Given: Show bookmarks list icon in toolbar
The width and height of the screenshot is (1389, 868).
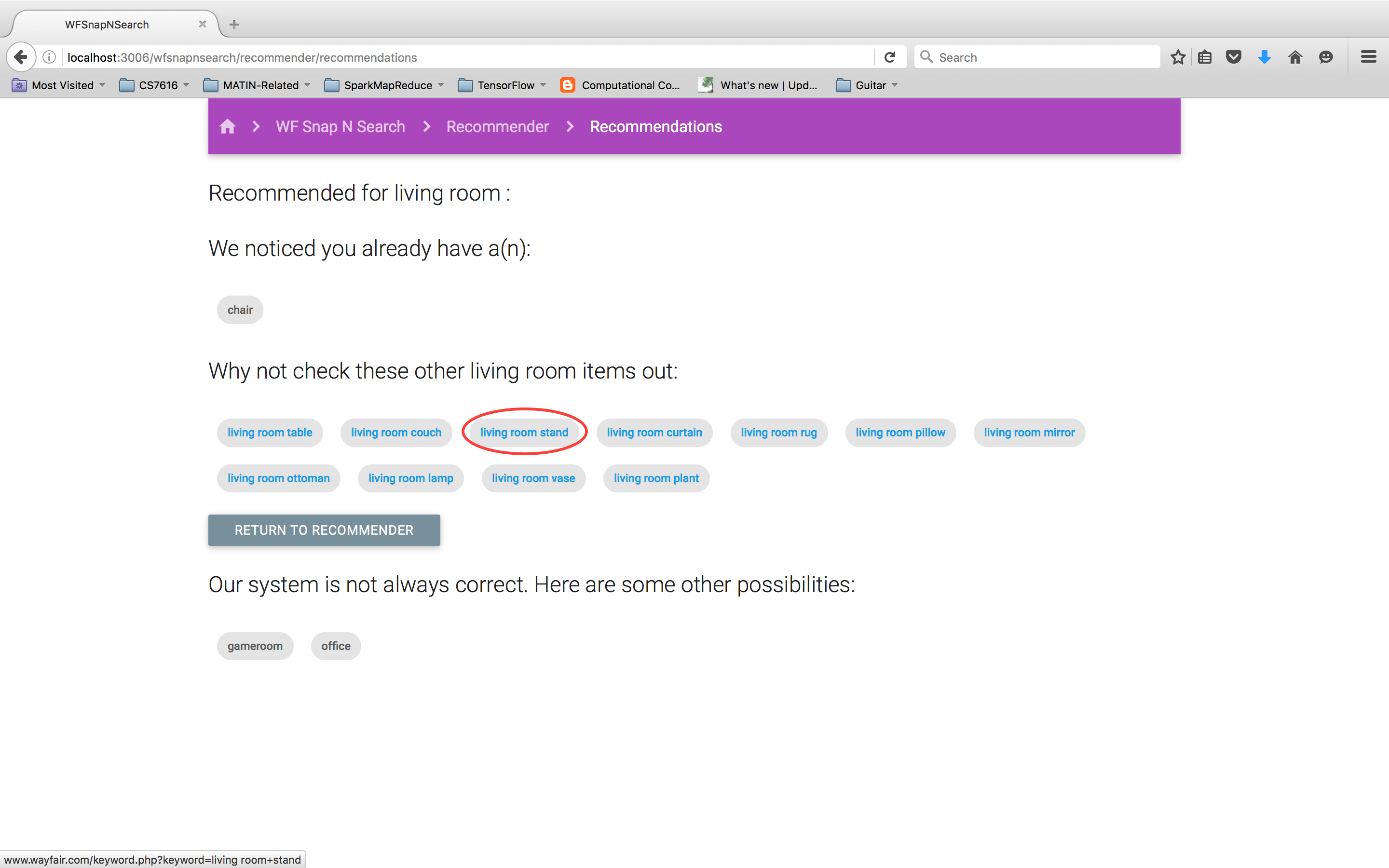Looking at the screenshot, I should (x=1205, y=57).
